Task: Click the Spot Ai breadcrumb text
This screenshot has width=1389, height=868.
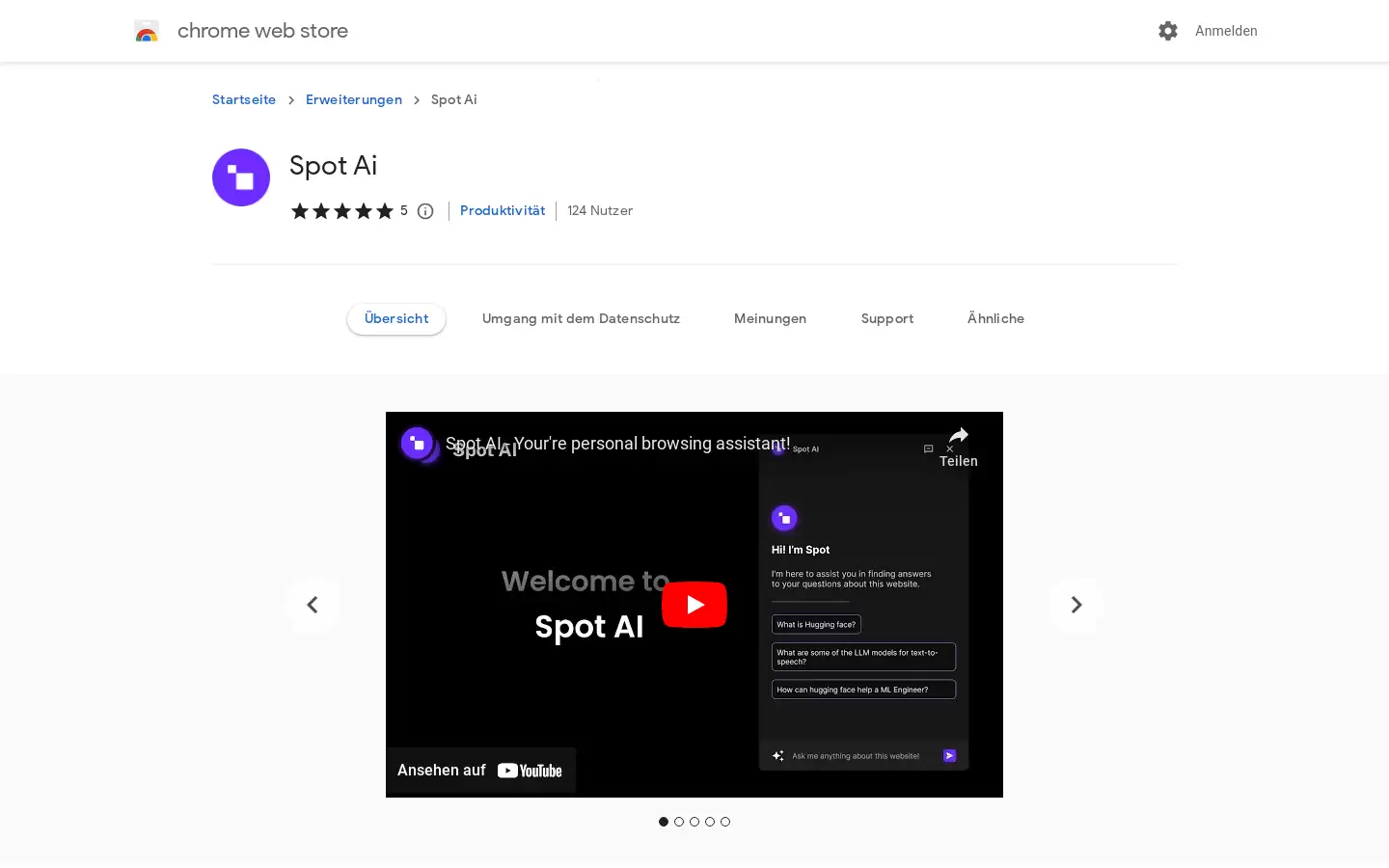Action: coord(453,99)
